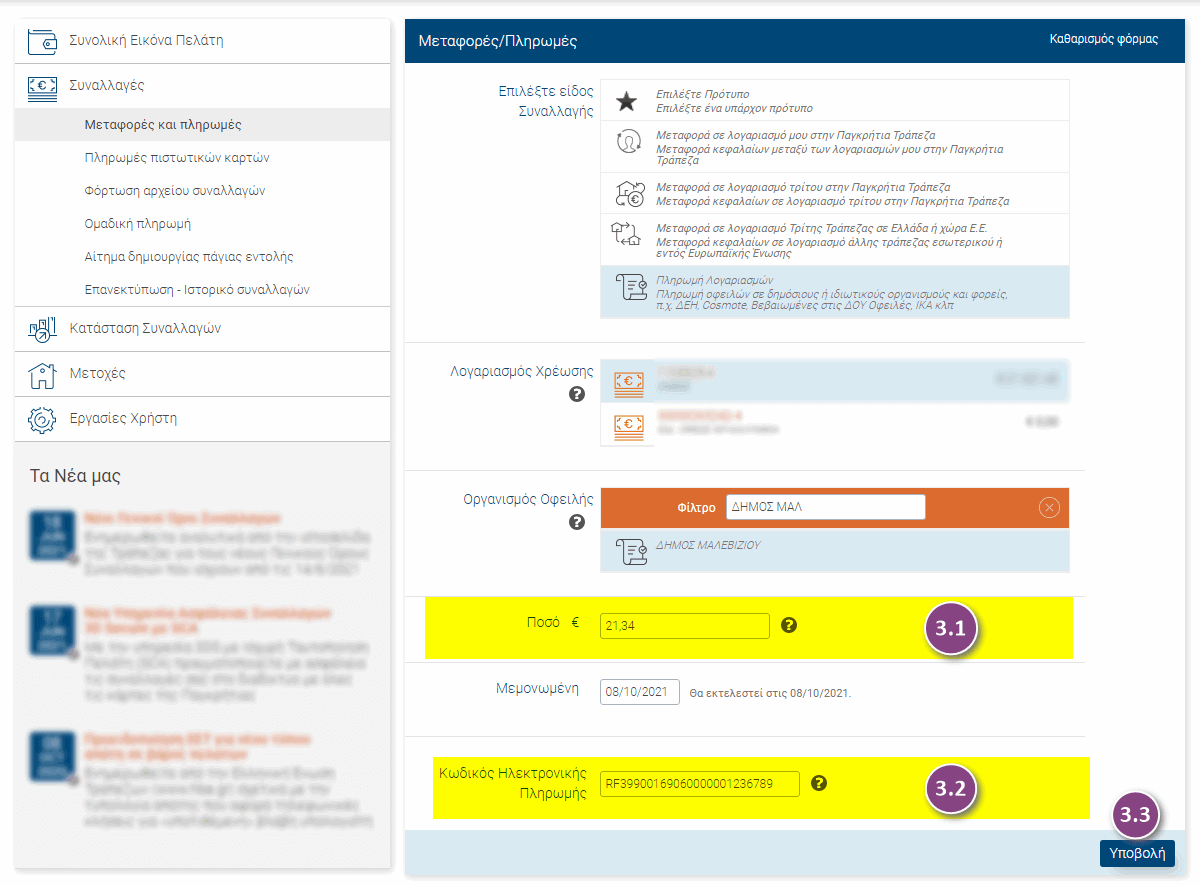Viewport: 1200px width, 886px height.
Task: Click help icon under Οργανισμός Οφειλής label
Action: (x=577, y=522)
